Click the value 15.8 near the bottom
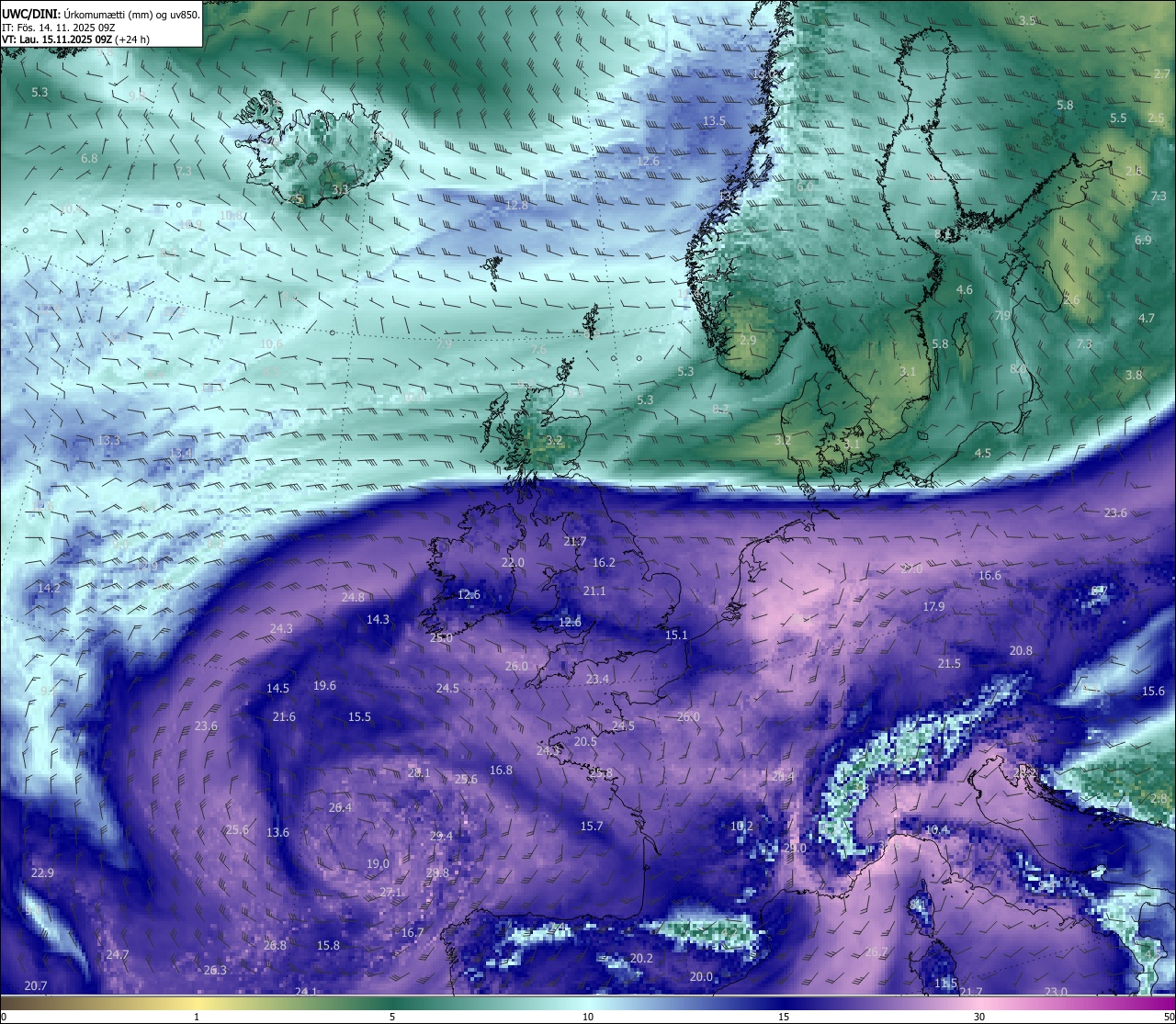Image resolution: width=1176 pixels, height=1024 pixels. coord(328,945)
